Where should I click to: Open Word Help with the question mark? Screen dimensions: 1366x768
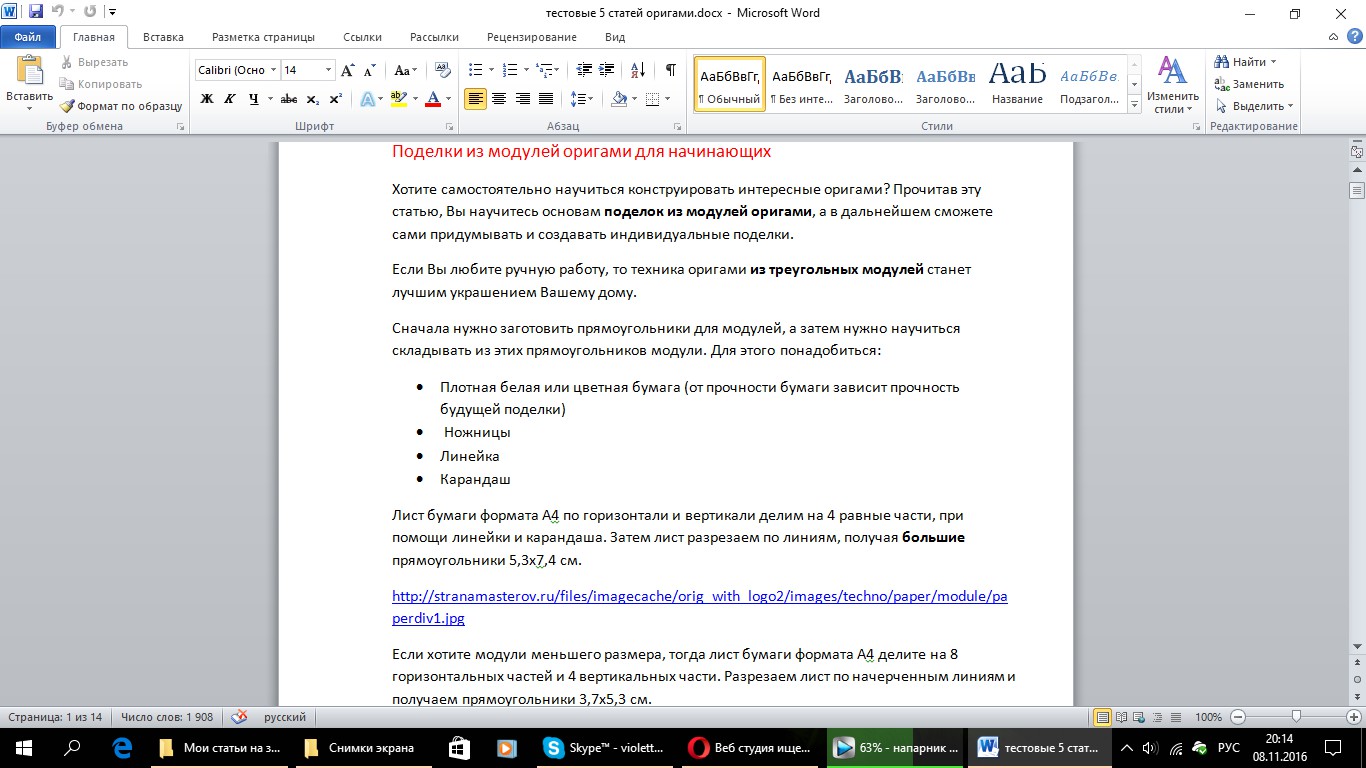tap(1354, 37)
